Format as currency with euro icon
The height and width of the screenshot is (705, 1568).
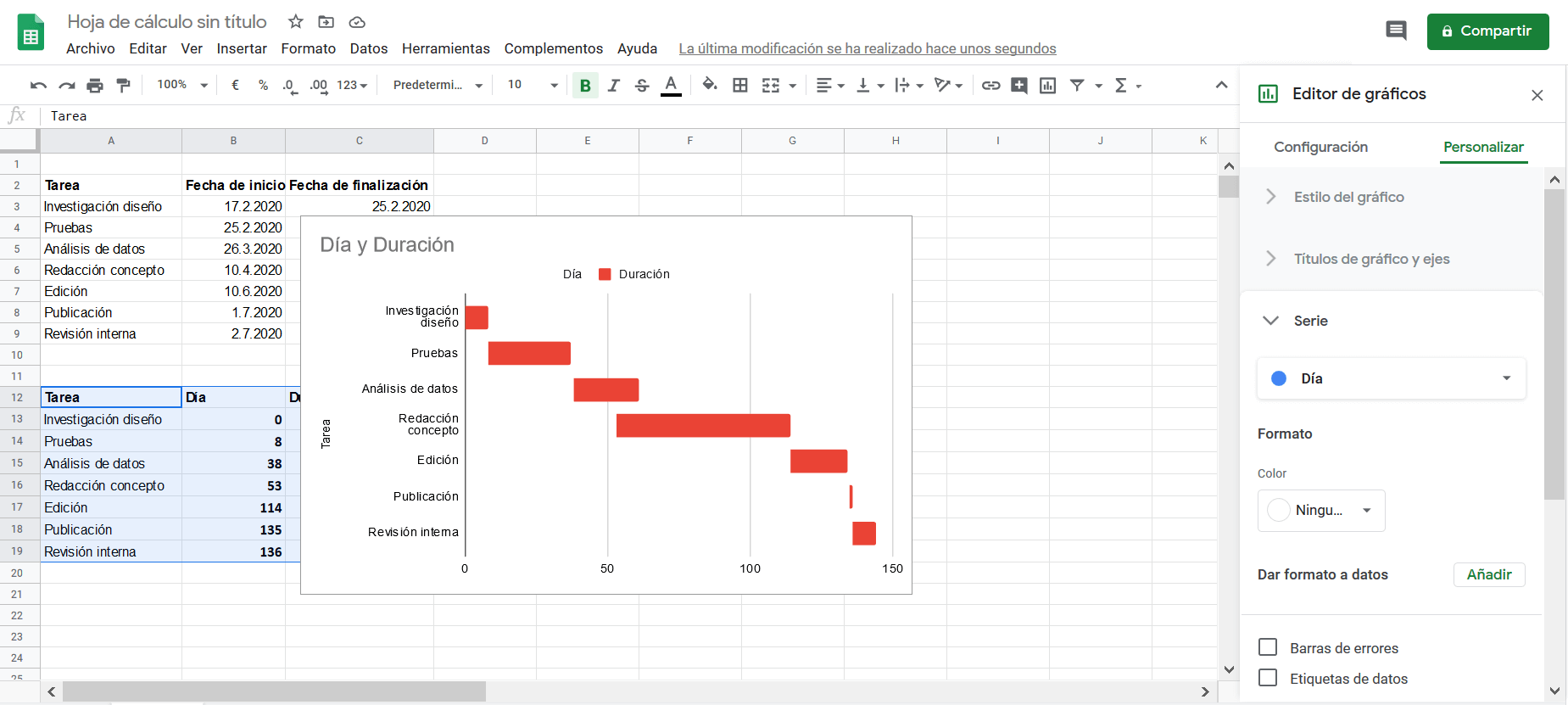pyautogui.click(x=235, y=85)
